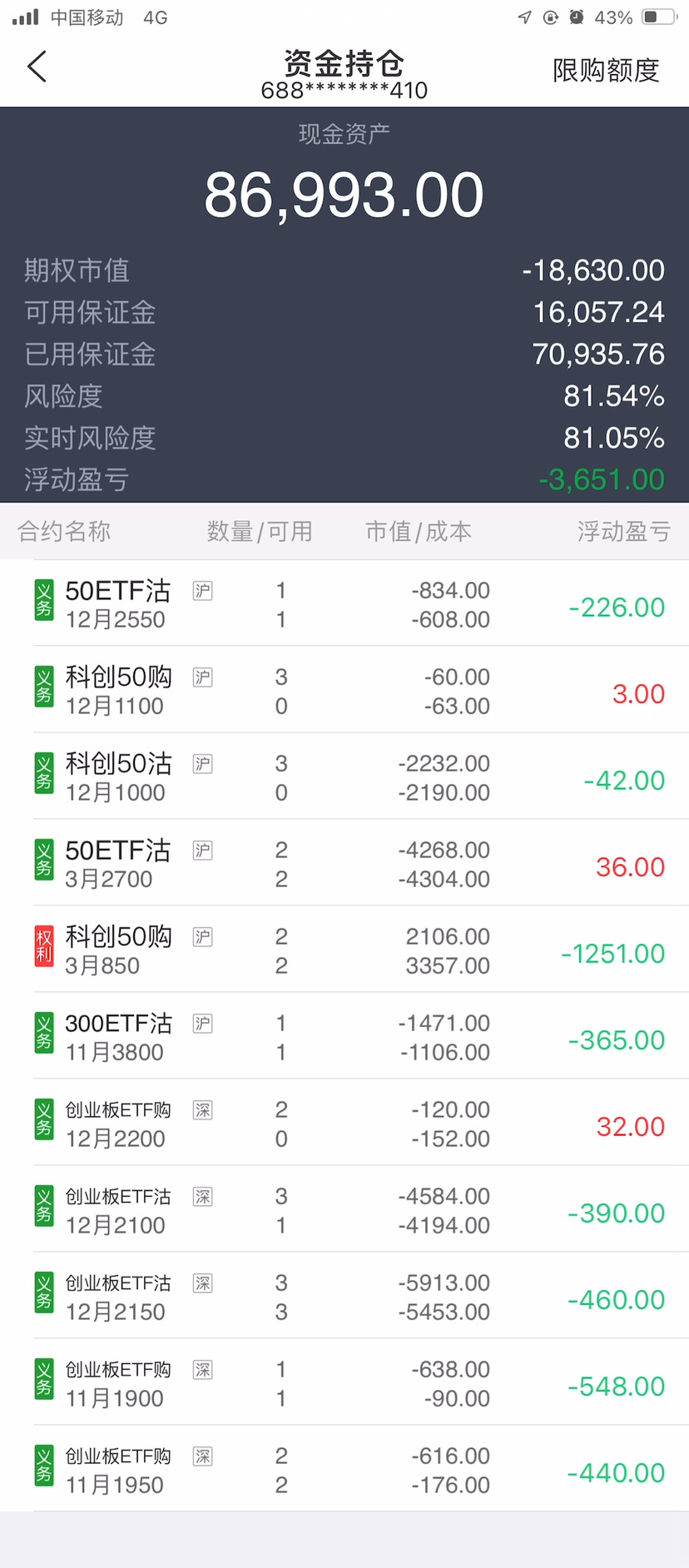Tap the back arrow icon
689x1568 pixels.
[x=37, y=67]
